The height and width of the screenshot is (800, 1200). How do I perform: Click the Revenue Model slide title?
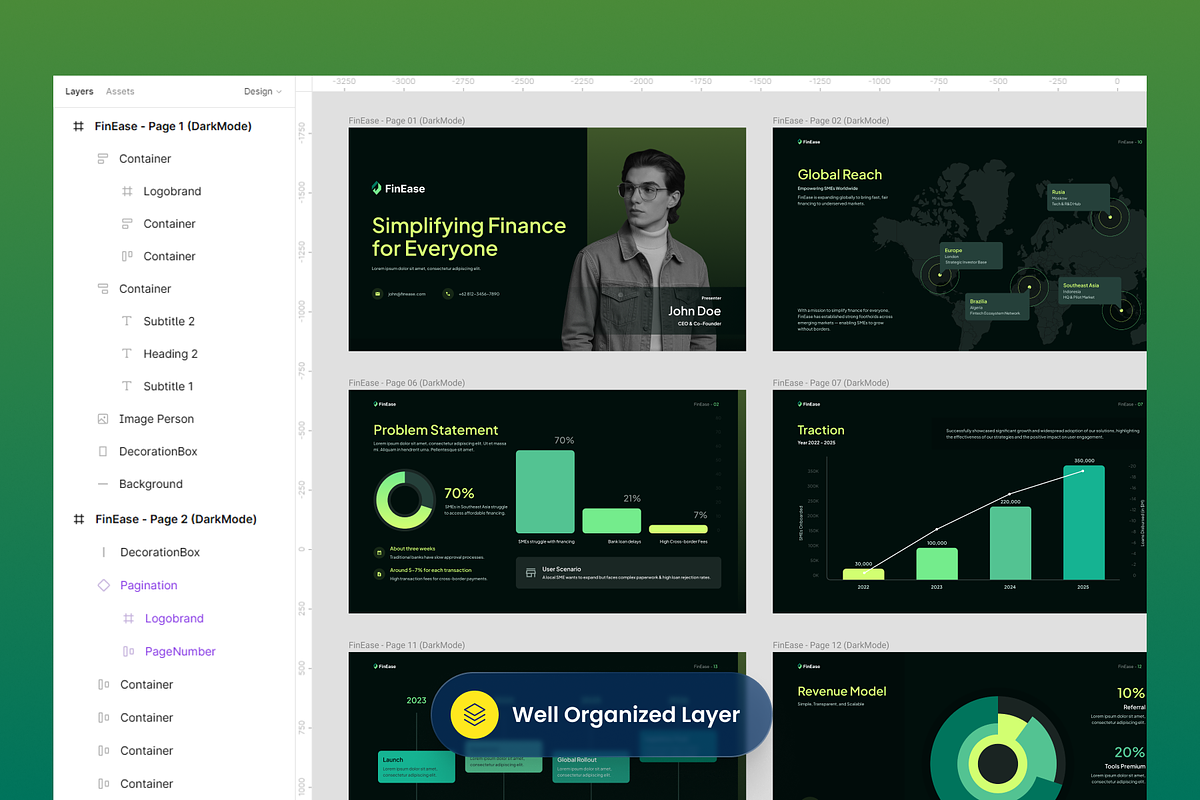(x=842, y=691)
